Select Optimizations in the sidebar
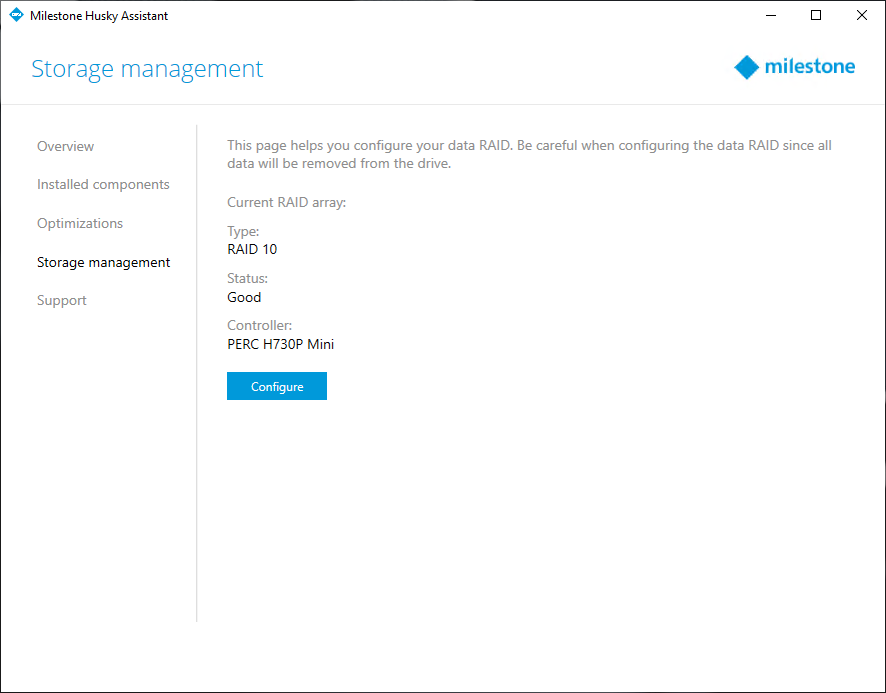Image resolution: width=886 pixels, height=693 pixels. pyautogui.click(x=80, y=223)
